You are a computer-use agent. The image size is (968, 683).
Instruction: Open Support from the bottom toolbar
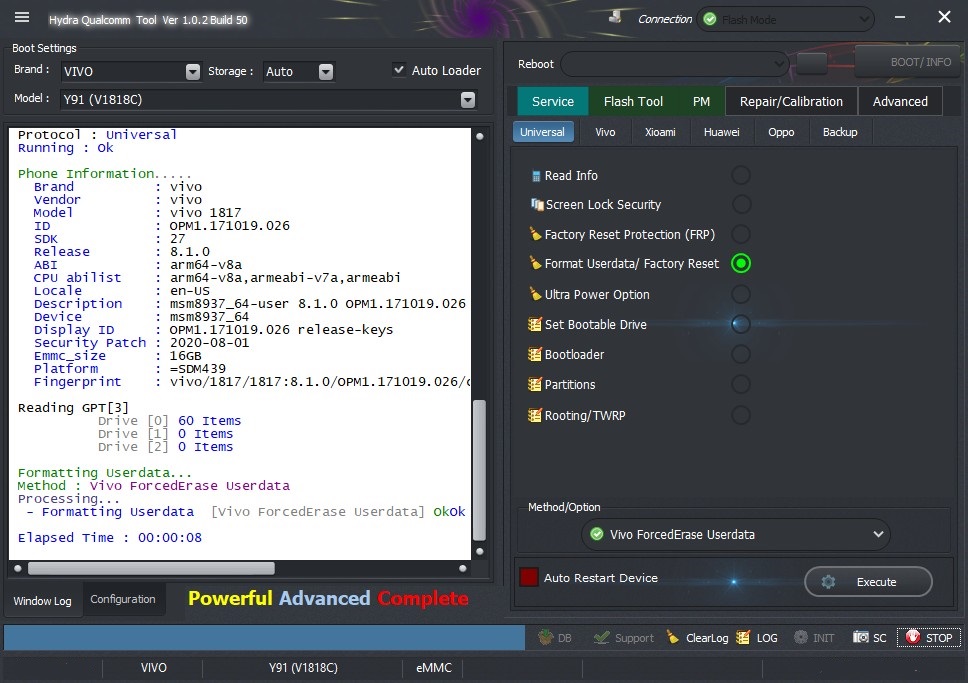(624, 638)
